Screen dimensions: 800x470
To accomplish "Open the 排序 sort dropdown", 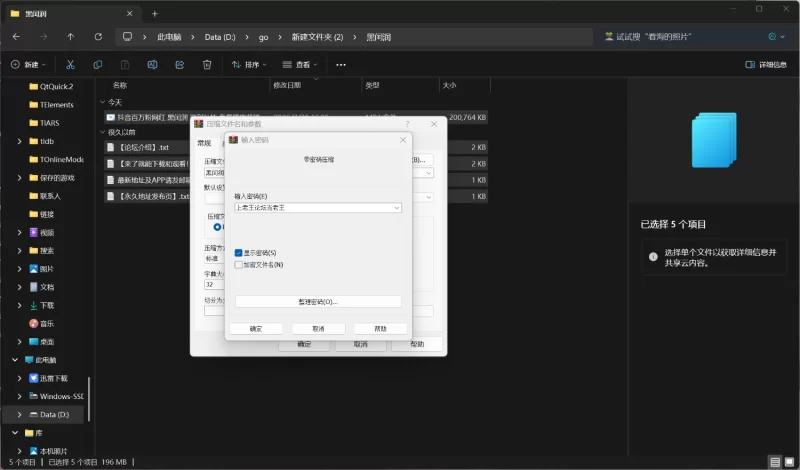I will tap(249, 65).
